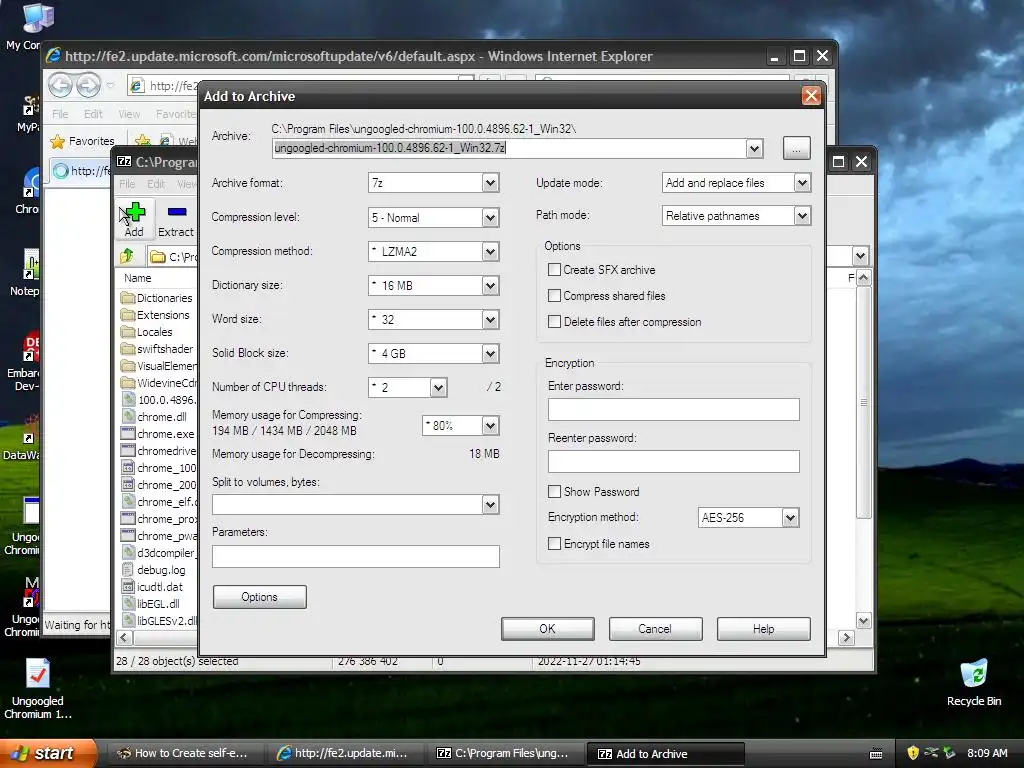Open the Archive format dropdown
This screenshot has width=1024, height=768.
click(490, 183)
